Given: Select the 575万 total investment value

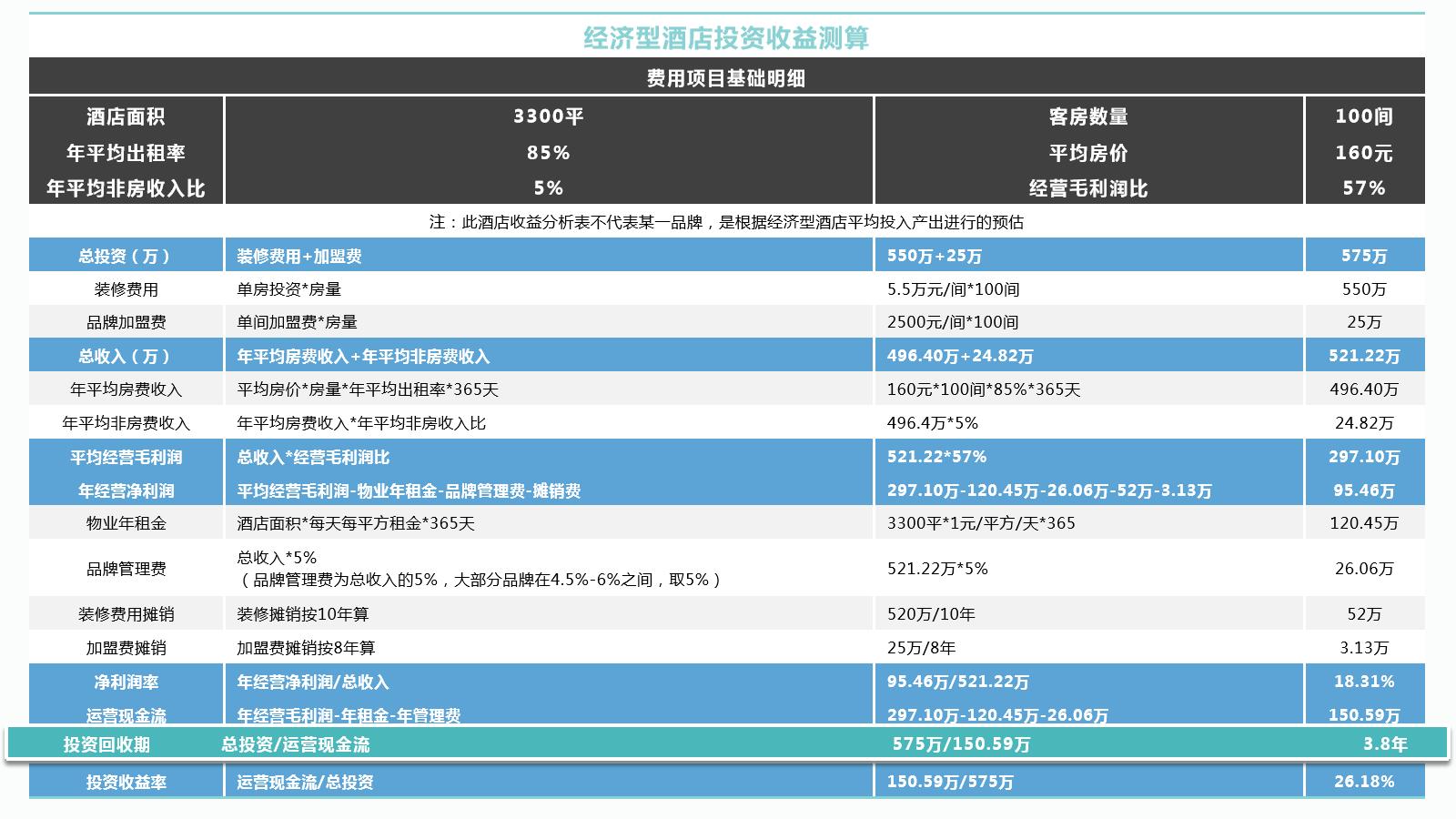Looking at the screenshot, I should (1365, 256).
